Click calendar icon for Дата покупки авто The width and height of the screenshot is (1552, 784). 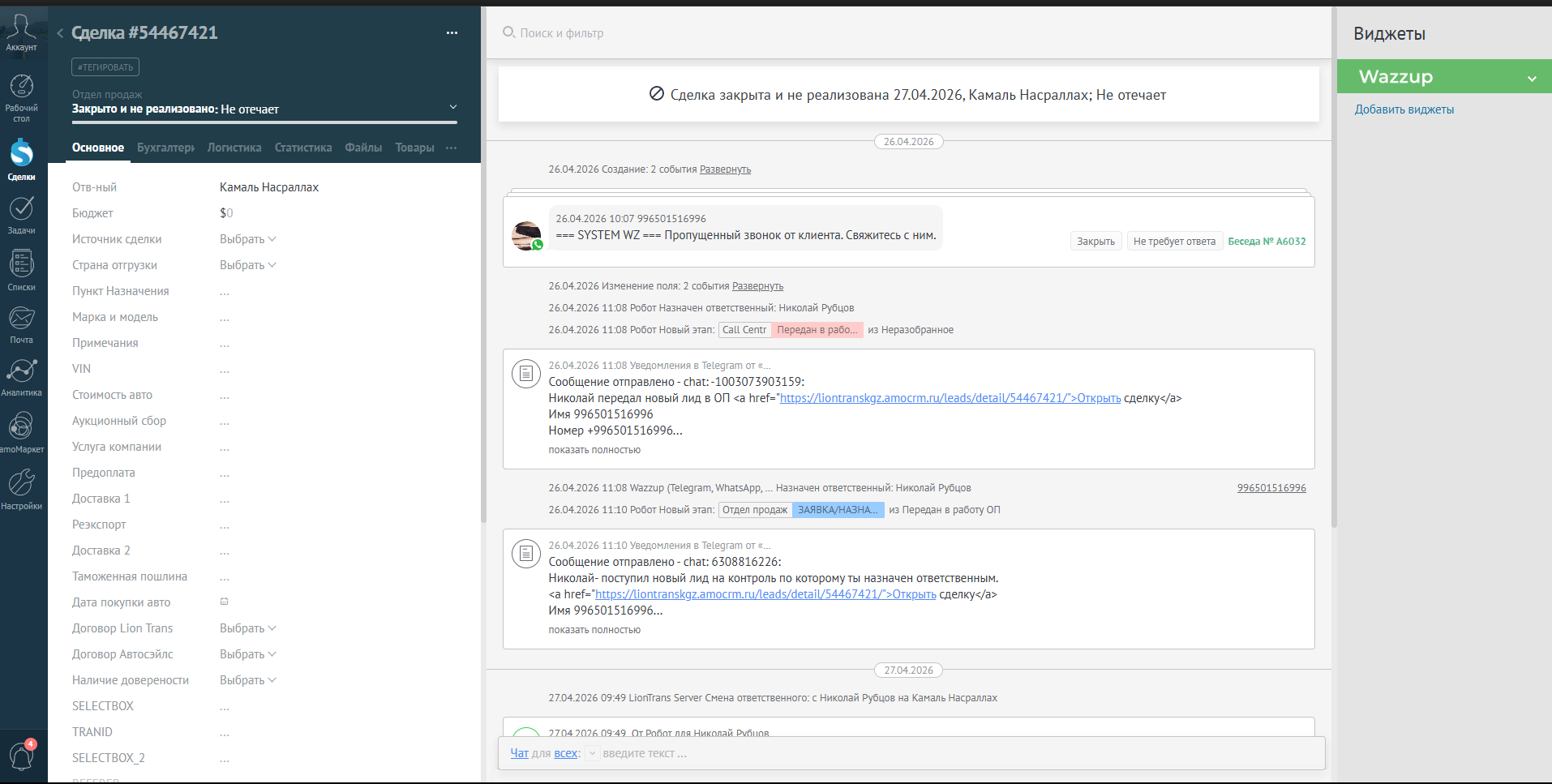(225, 602)
